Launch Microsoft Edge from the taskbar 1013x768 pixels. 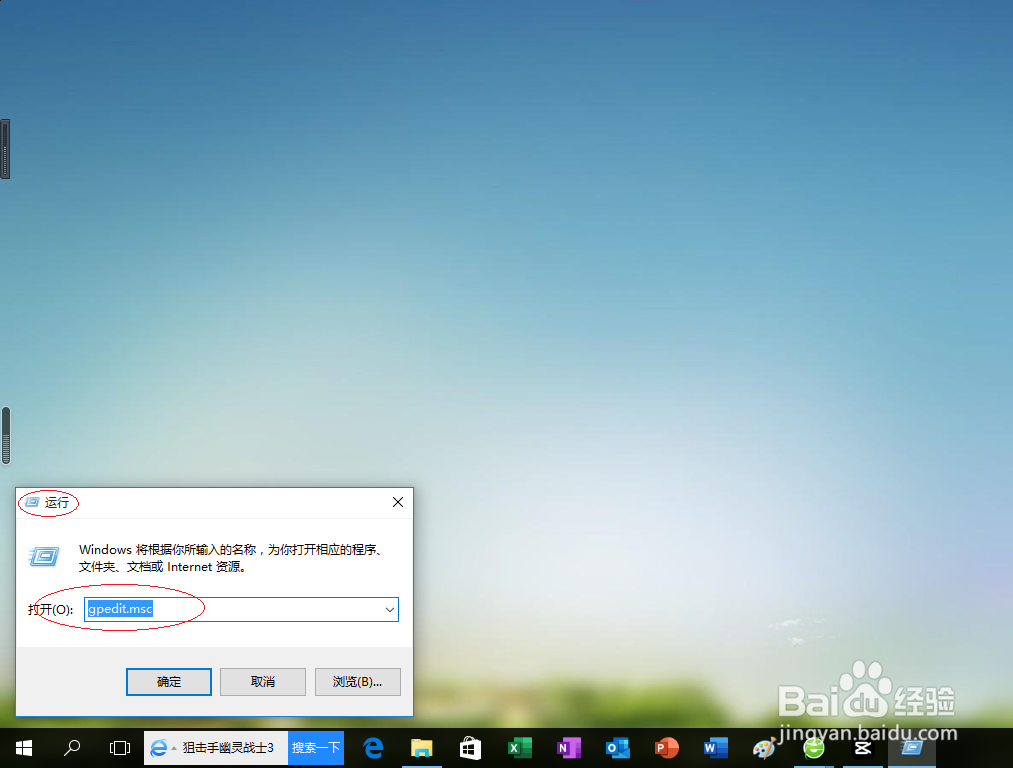373,748
